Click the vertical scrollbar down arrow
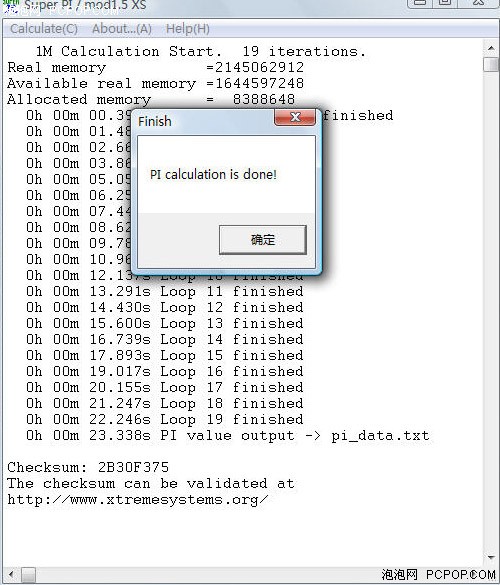The image size is (500, 585). pyautogui.click(x=491, y=557)
